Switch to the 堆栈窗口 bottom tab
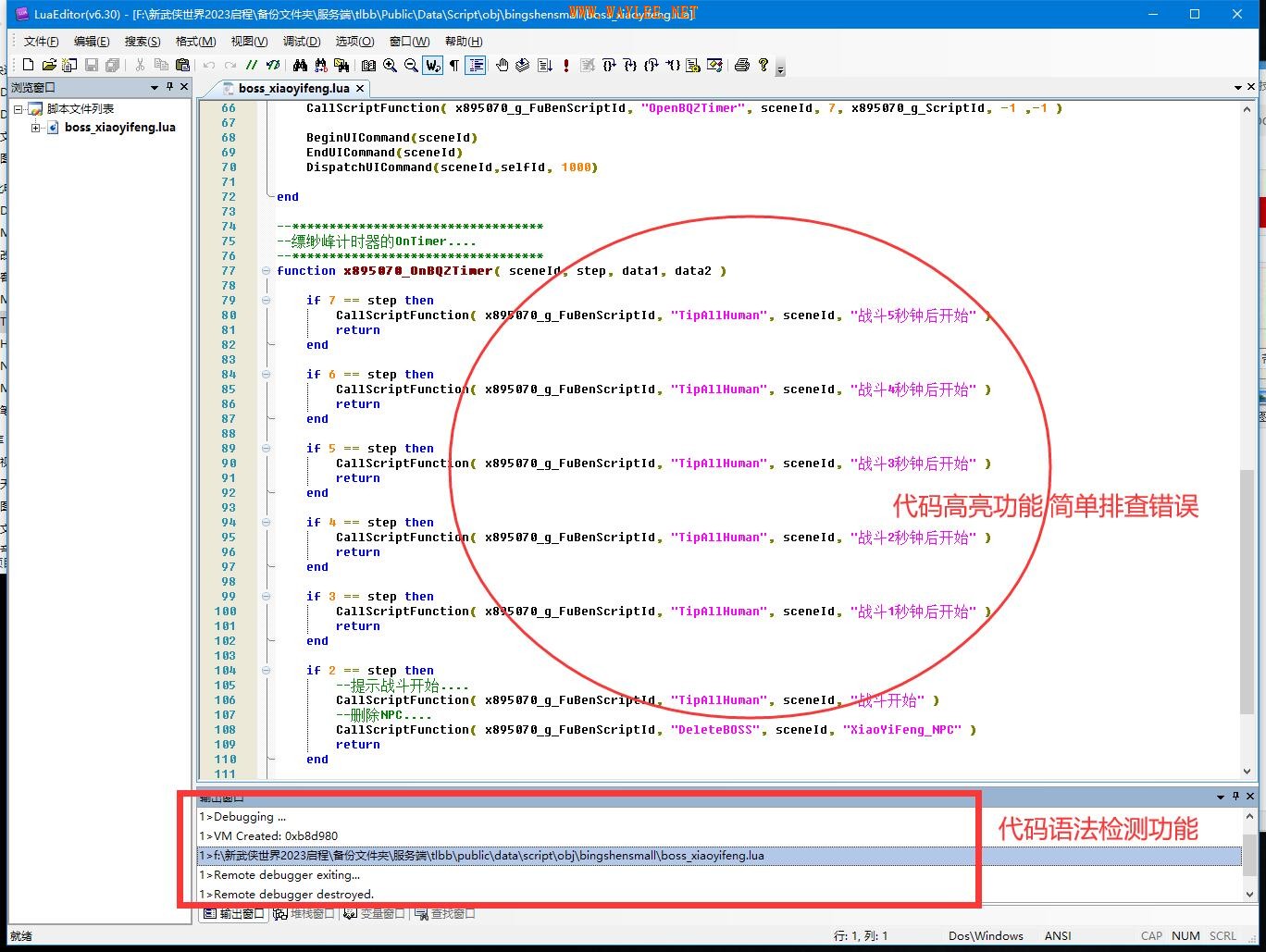Image resolution: width=1266 pixels, height=952 pixels. pos(304,914)
